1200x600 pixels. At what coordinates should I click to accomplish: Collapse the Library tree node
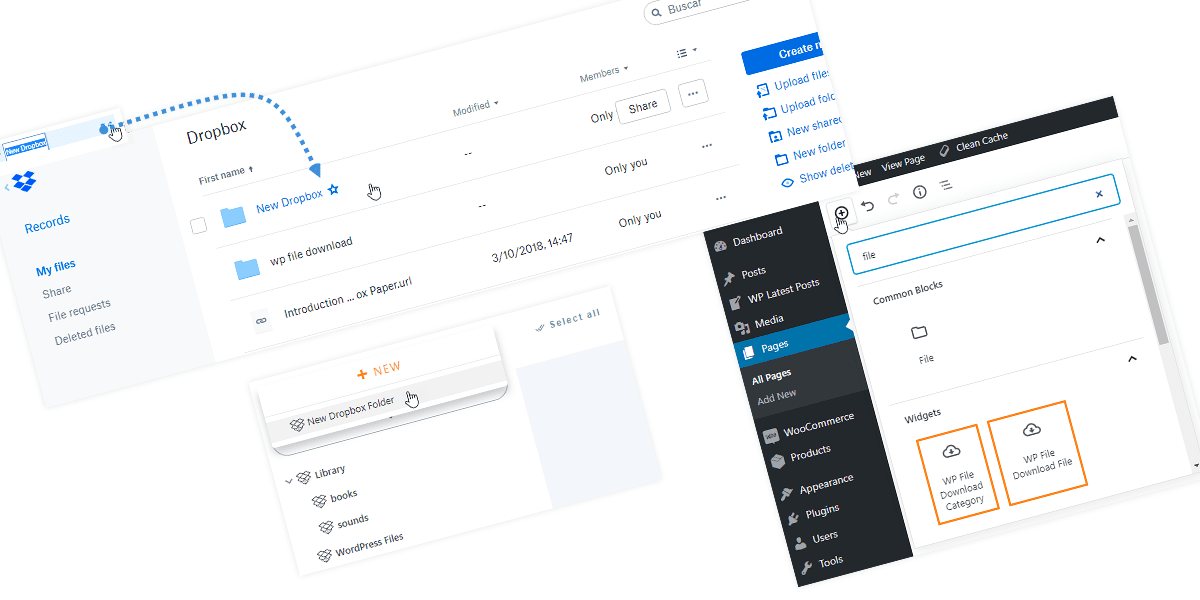(x=289, y=481)
